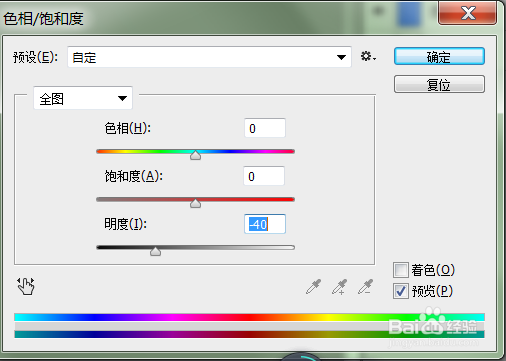Screen dimensions: 506x361
Task: Click the upper rainbow color bar
Action: pyautogui.click(x=249, y=317)
